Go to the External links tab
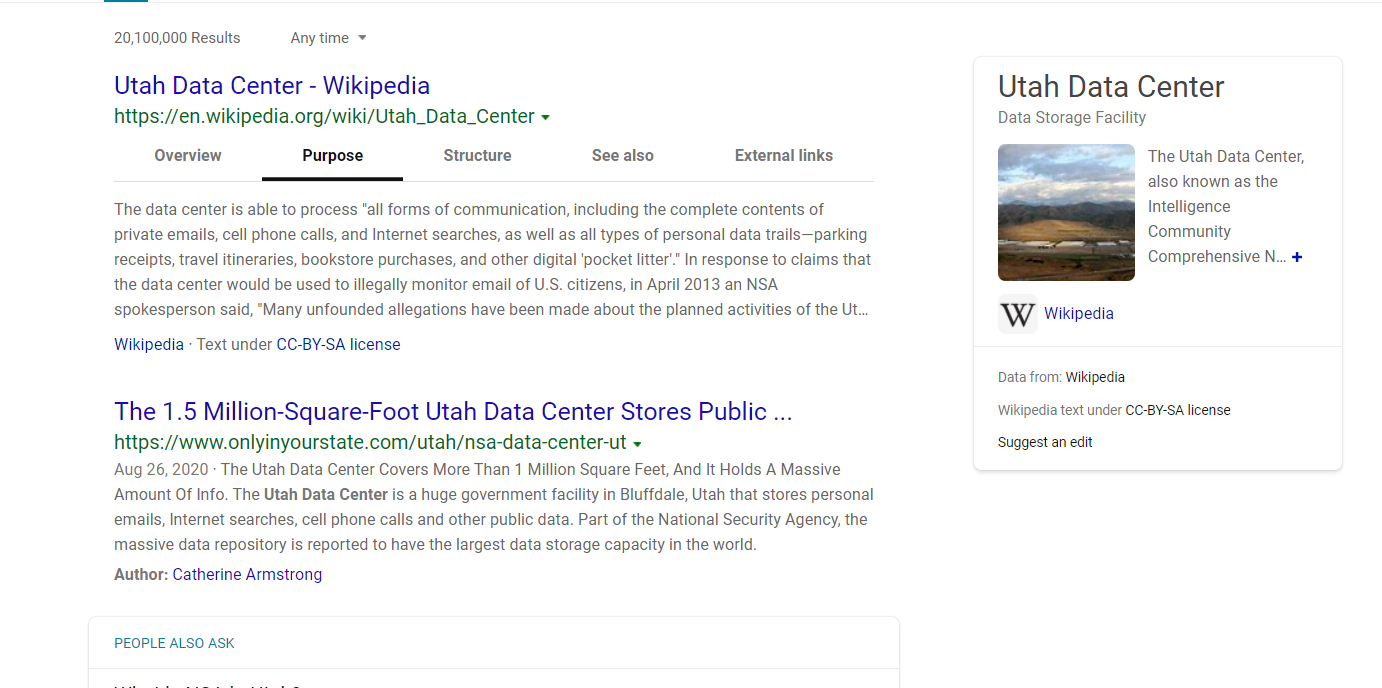 [x=783, y=156]
